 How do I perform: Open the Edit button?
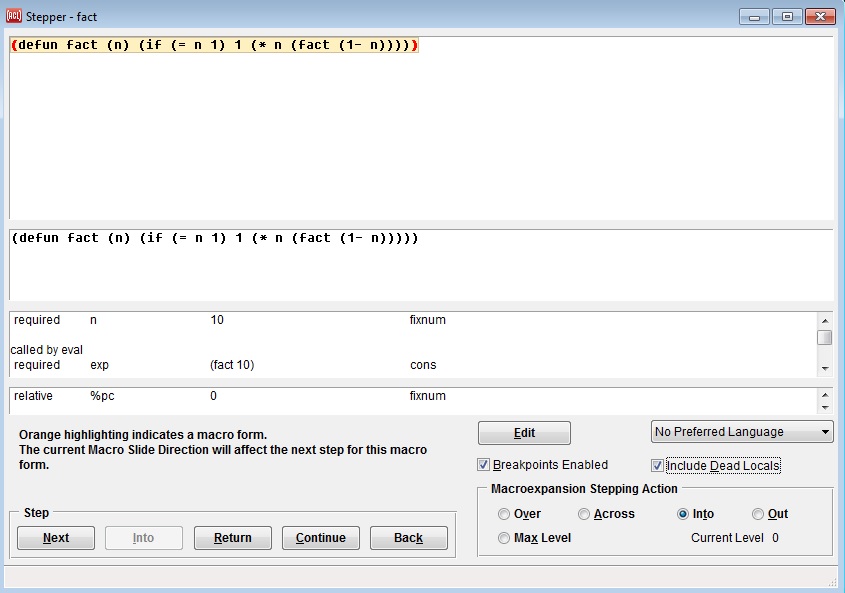tap(524, 433)
